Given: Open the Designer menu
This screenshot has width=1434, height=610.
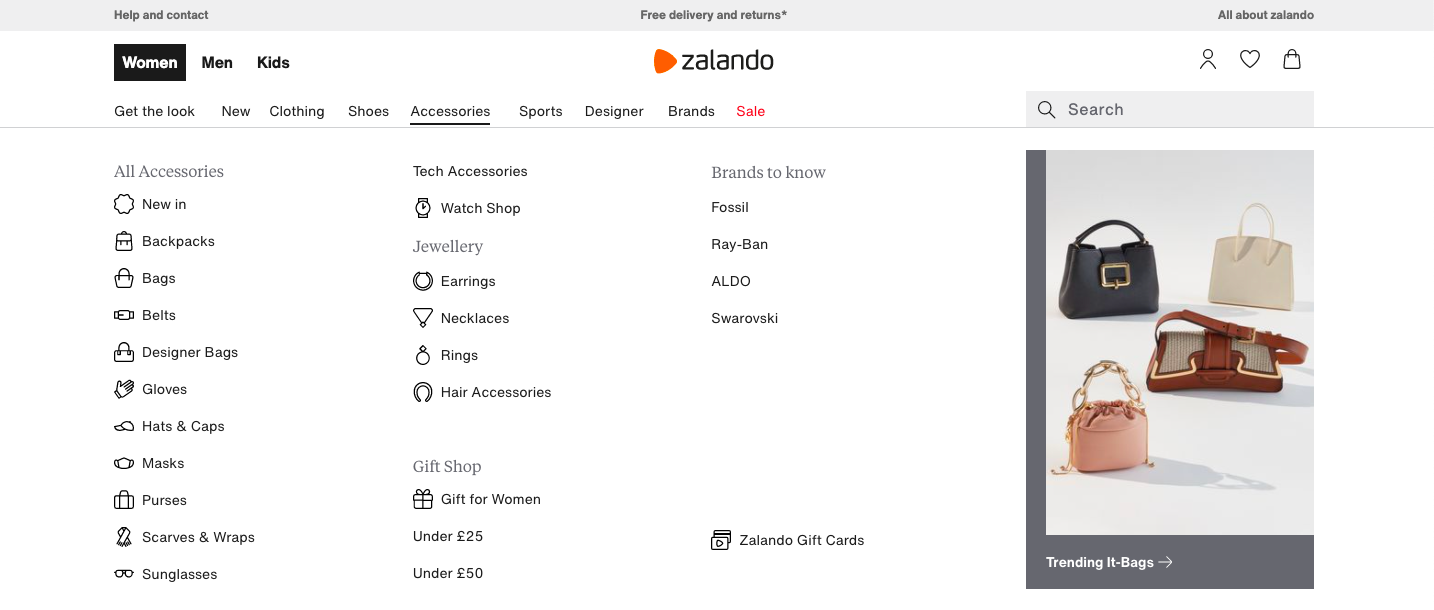Looking at the screenshot, I should tap(613, 111).
